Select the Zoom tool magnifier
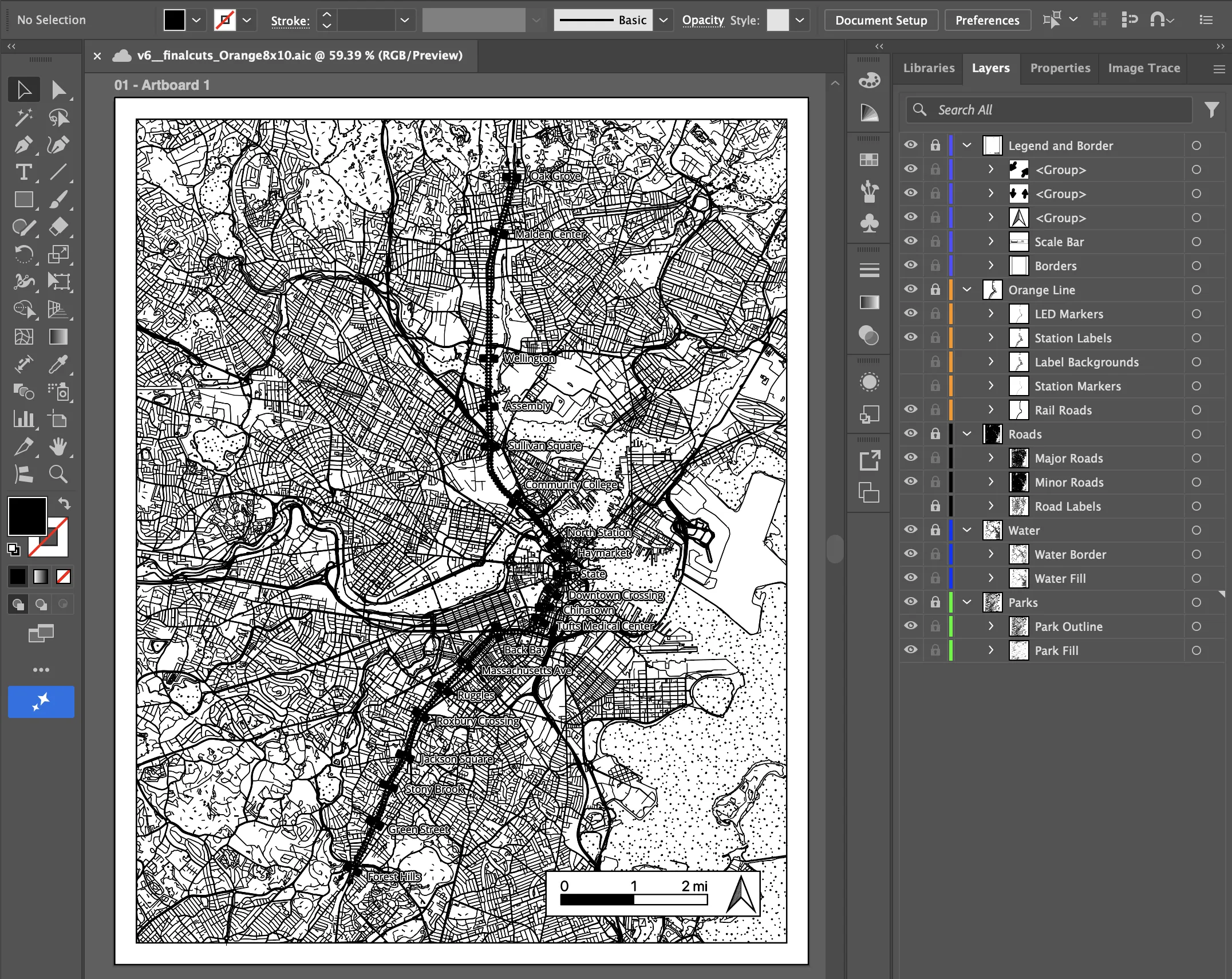The width and height of the screenshot is (1232, 979). pos(58,474)
